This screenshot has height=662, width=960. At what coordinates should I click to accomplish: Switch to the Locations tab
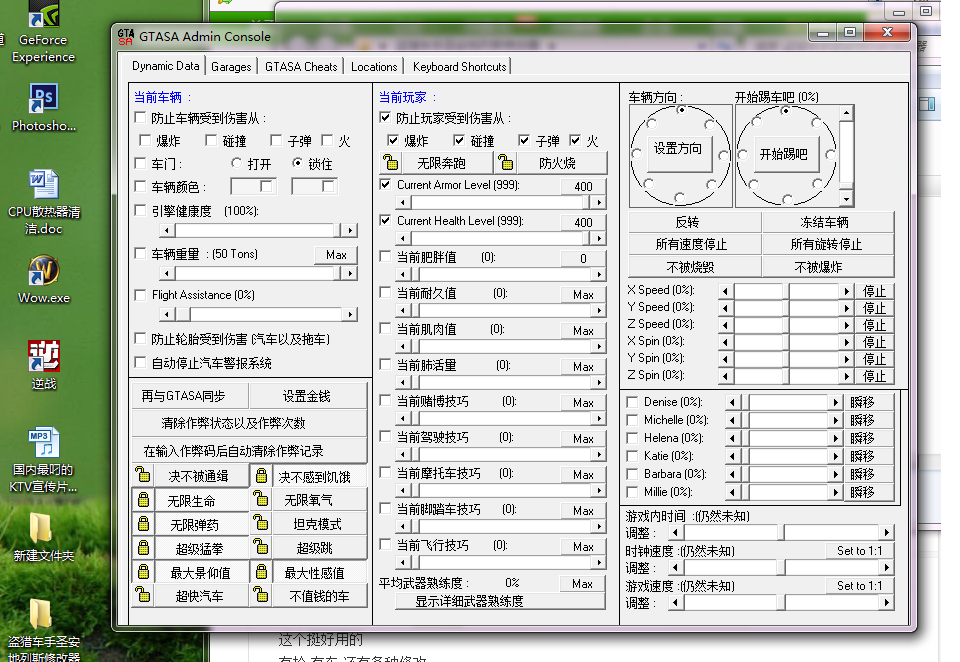(373, 67)
